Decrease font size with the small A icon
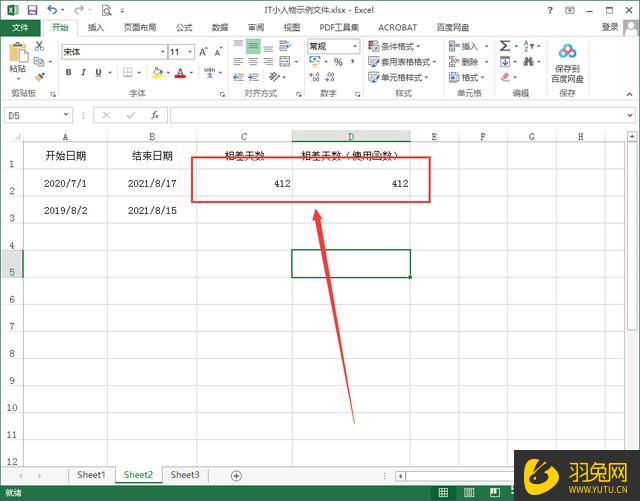 pos(218,52)
